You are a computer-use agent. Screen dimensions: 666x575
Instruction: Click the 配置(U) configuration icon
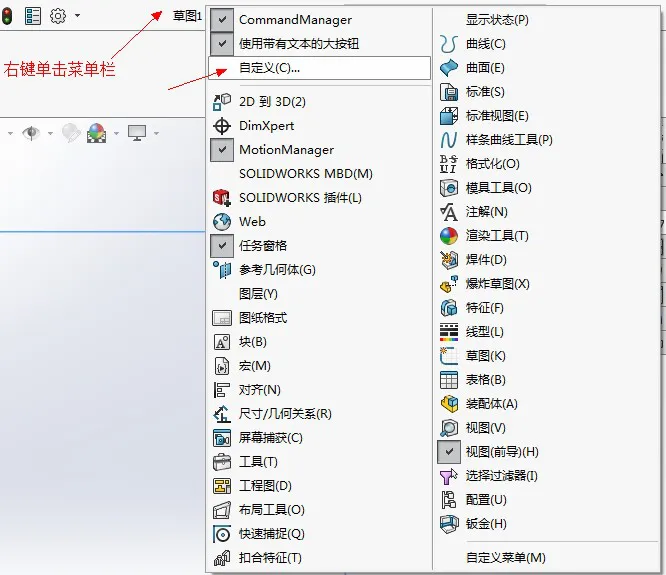[449, 500]
